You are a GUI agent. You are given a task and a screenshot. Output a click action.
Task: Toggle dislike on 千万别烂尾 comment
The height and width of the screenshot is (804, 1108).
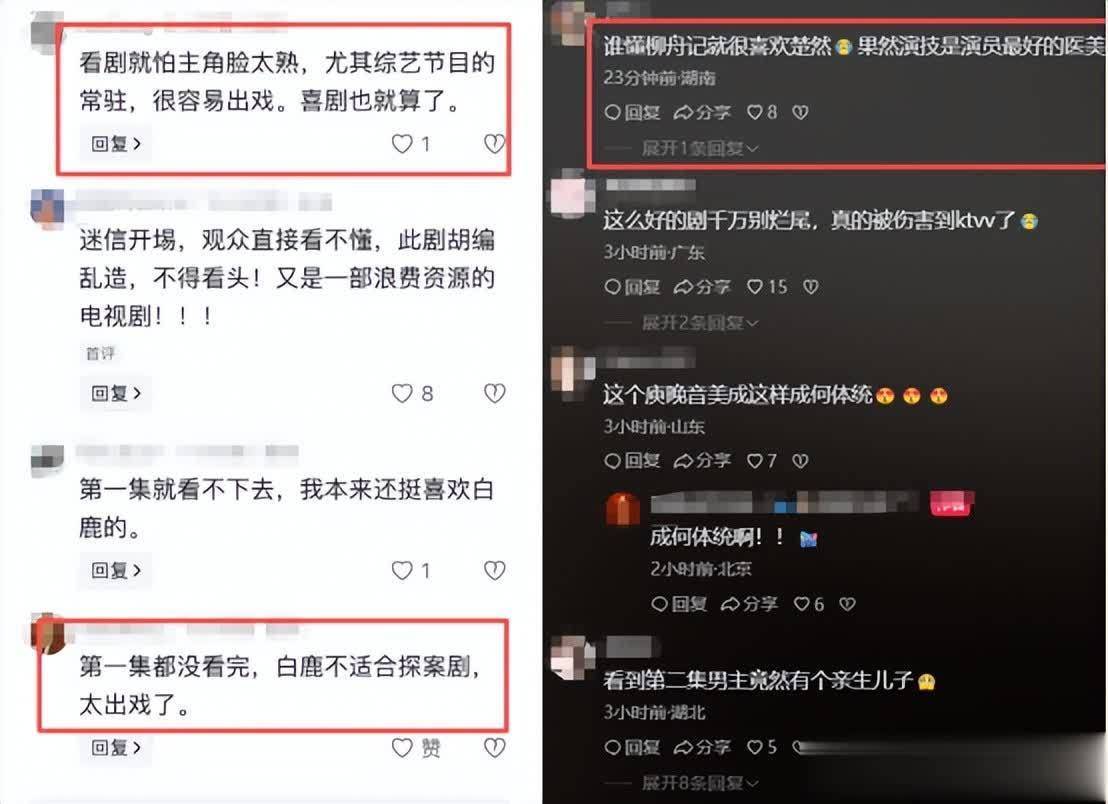tap(811, 287)
